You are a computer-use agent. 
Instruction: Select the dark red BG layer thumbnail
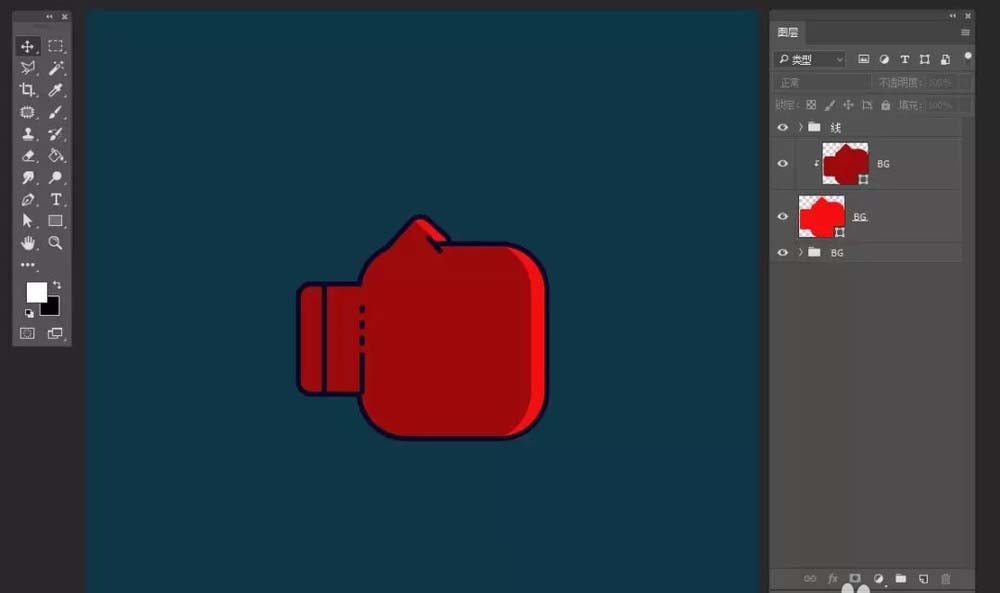(x=845, y=164)
